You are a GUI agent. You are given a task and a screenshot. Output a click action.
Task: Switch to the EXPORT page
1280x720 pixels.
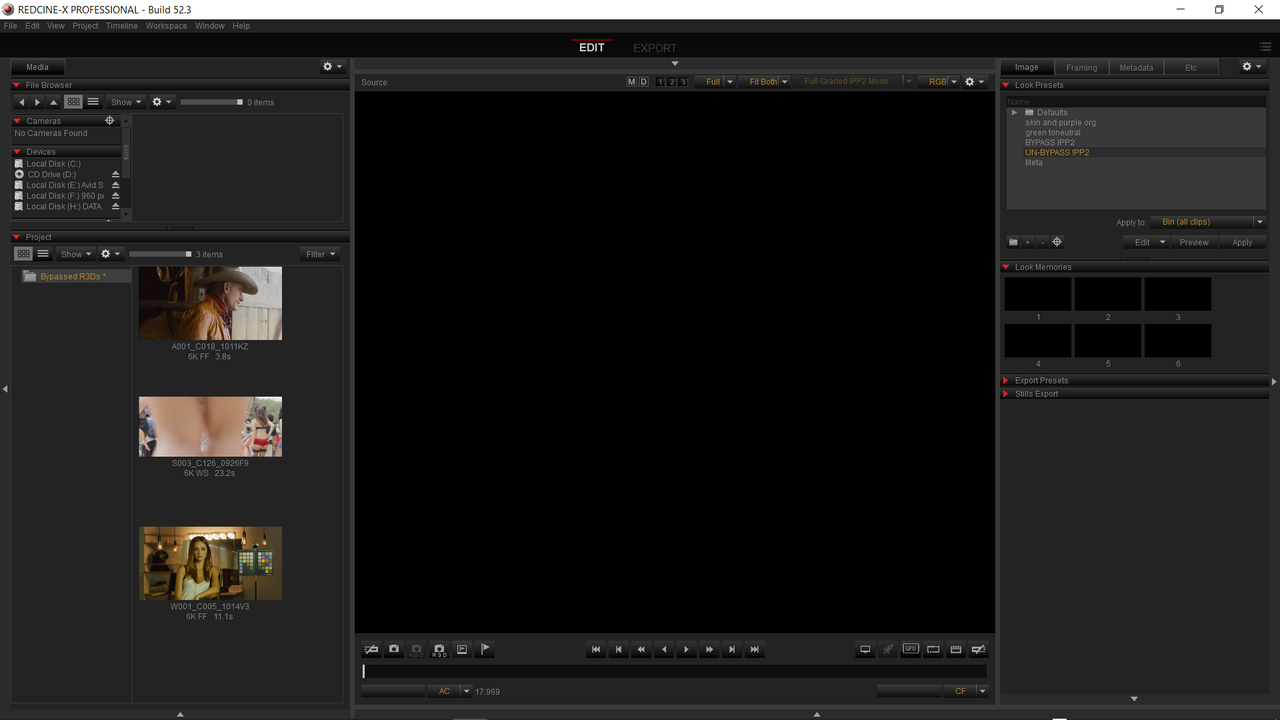(x=655, y=48)
